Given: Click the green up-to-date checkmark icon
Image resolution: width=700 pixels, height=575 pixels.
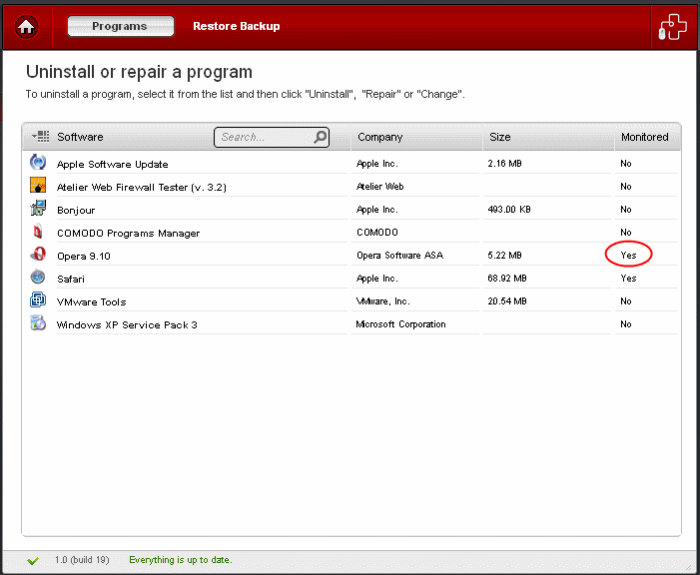Looking at the screenshot, I should [33, 561].
